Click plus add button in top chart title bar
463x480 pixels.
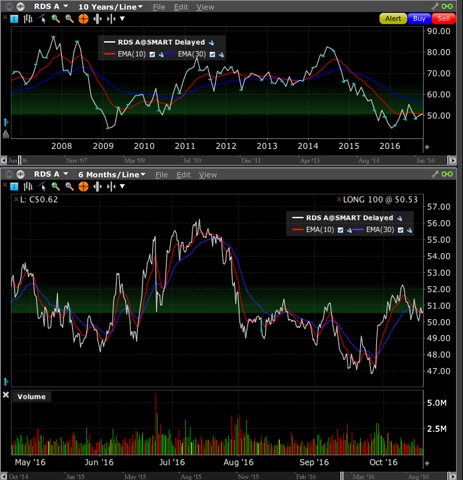click(20, 6)
